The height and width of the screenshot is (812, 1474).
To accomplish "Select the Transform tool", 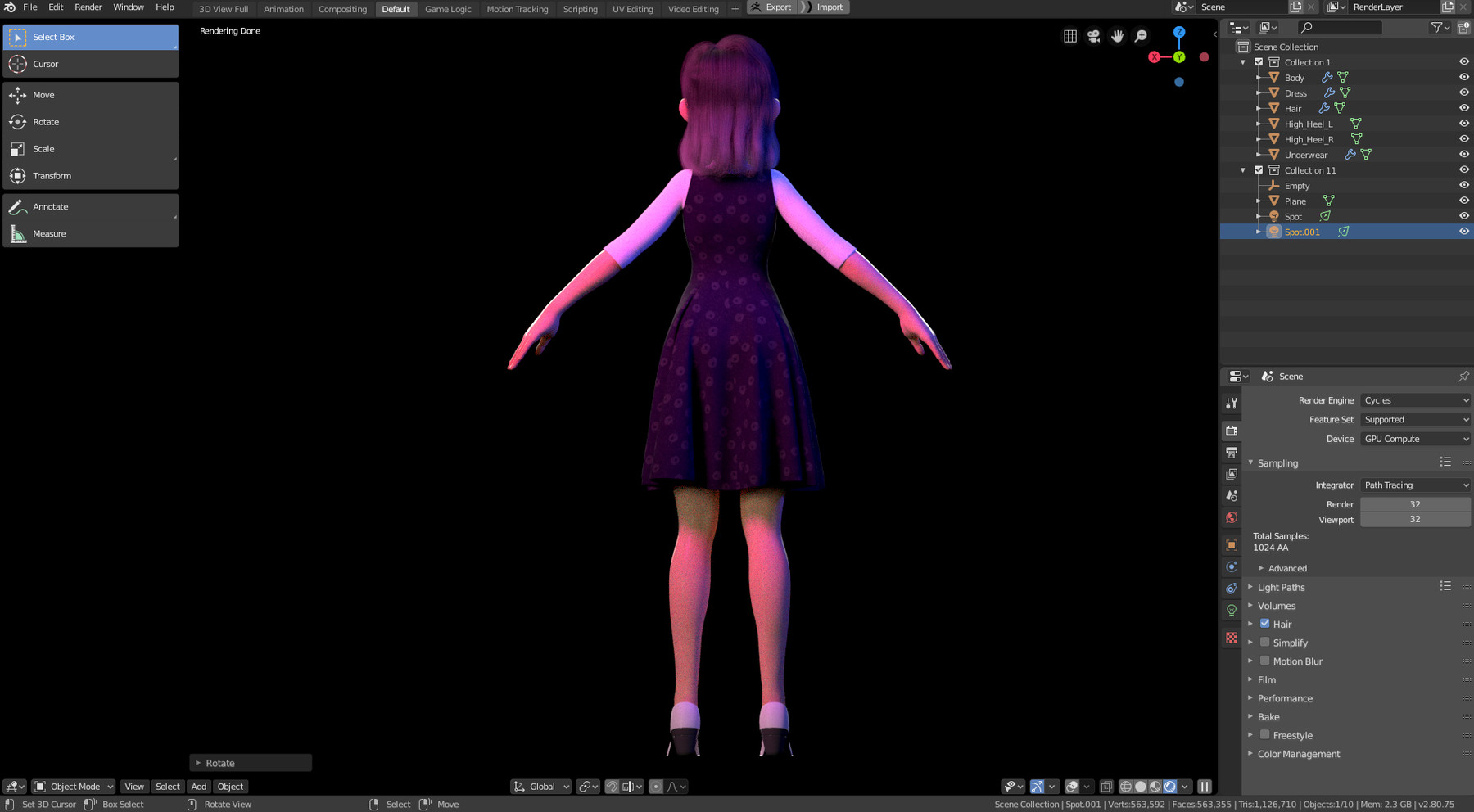I will [x=90, y=176].
